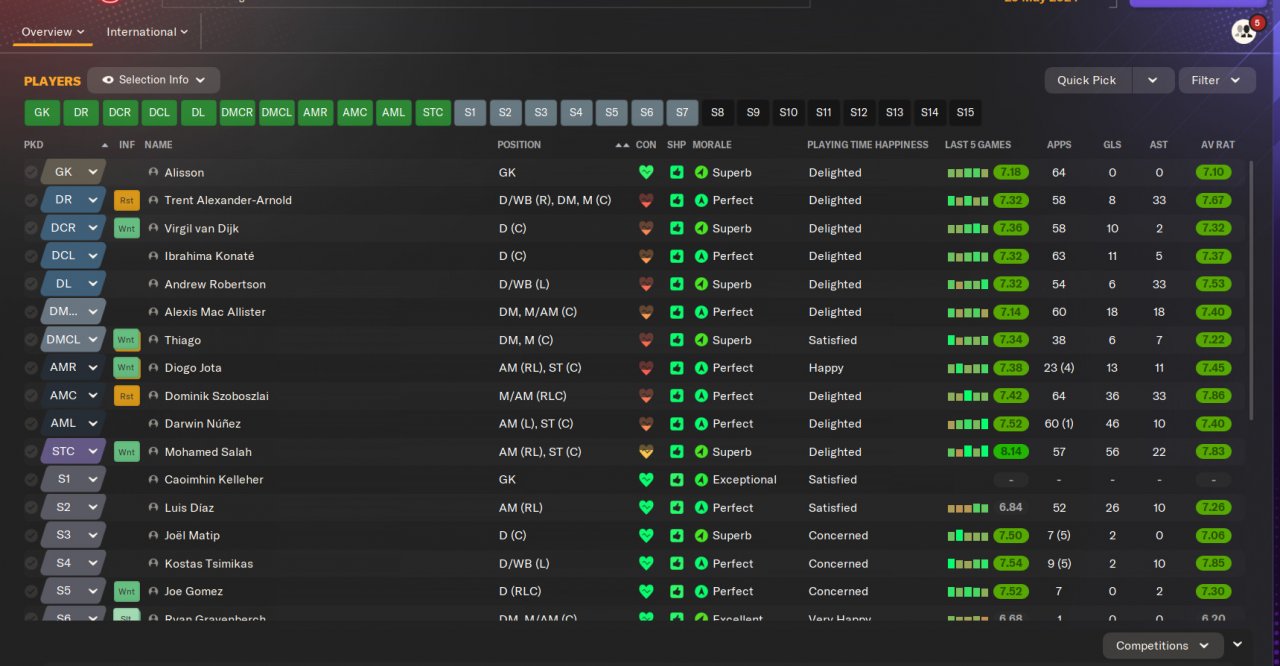Click Luis Díaz's last 5 games form bars

(x=968, y=508)
